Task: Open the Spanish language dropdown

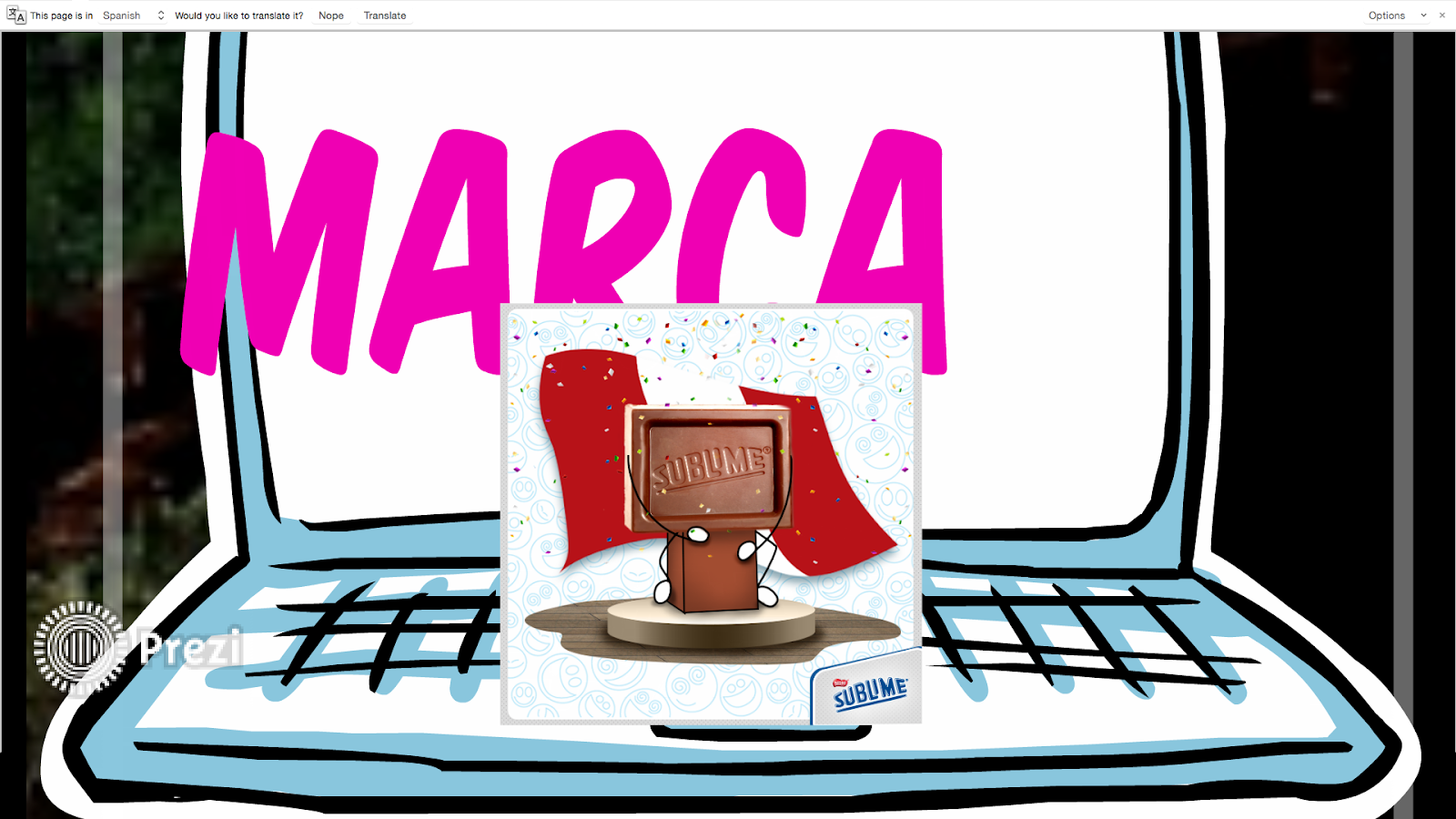Action: point(134,15)
